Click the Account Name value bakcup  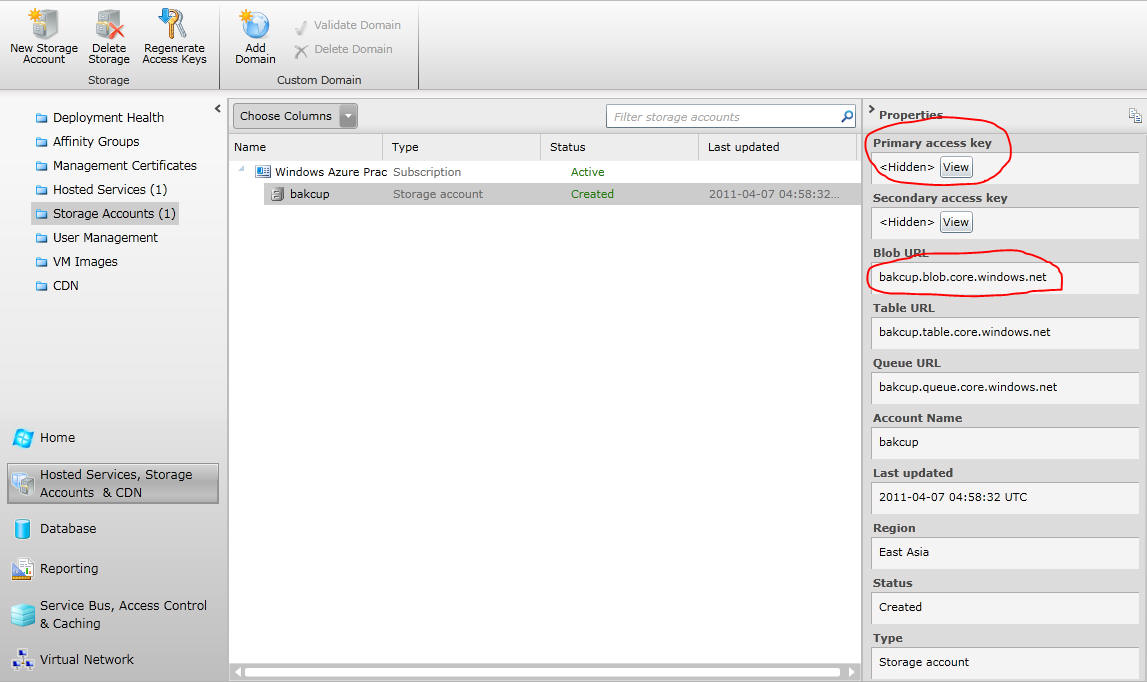point(898,442)
